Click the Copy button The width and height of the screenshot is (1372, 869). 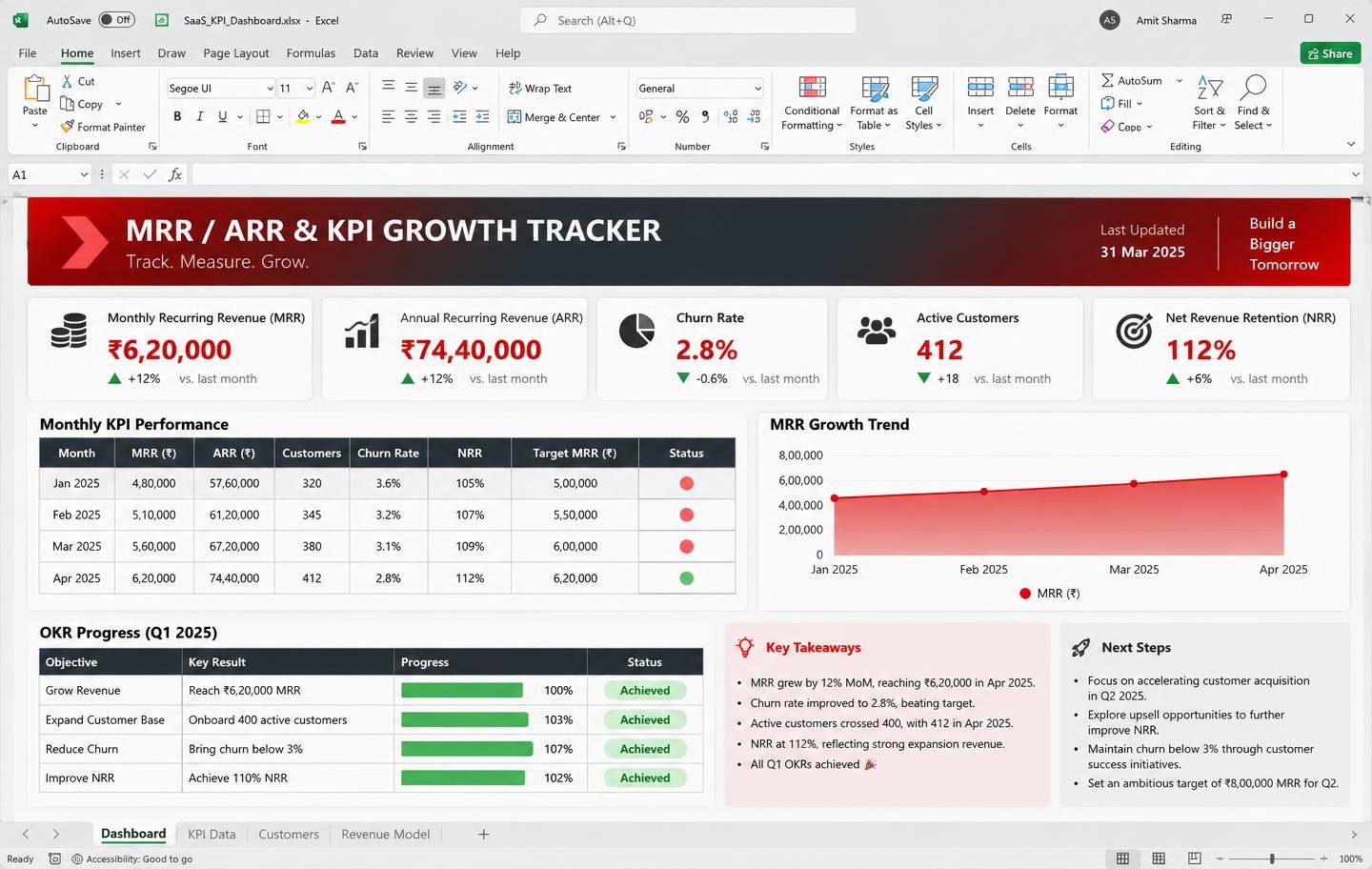(x=81, y=104)
